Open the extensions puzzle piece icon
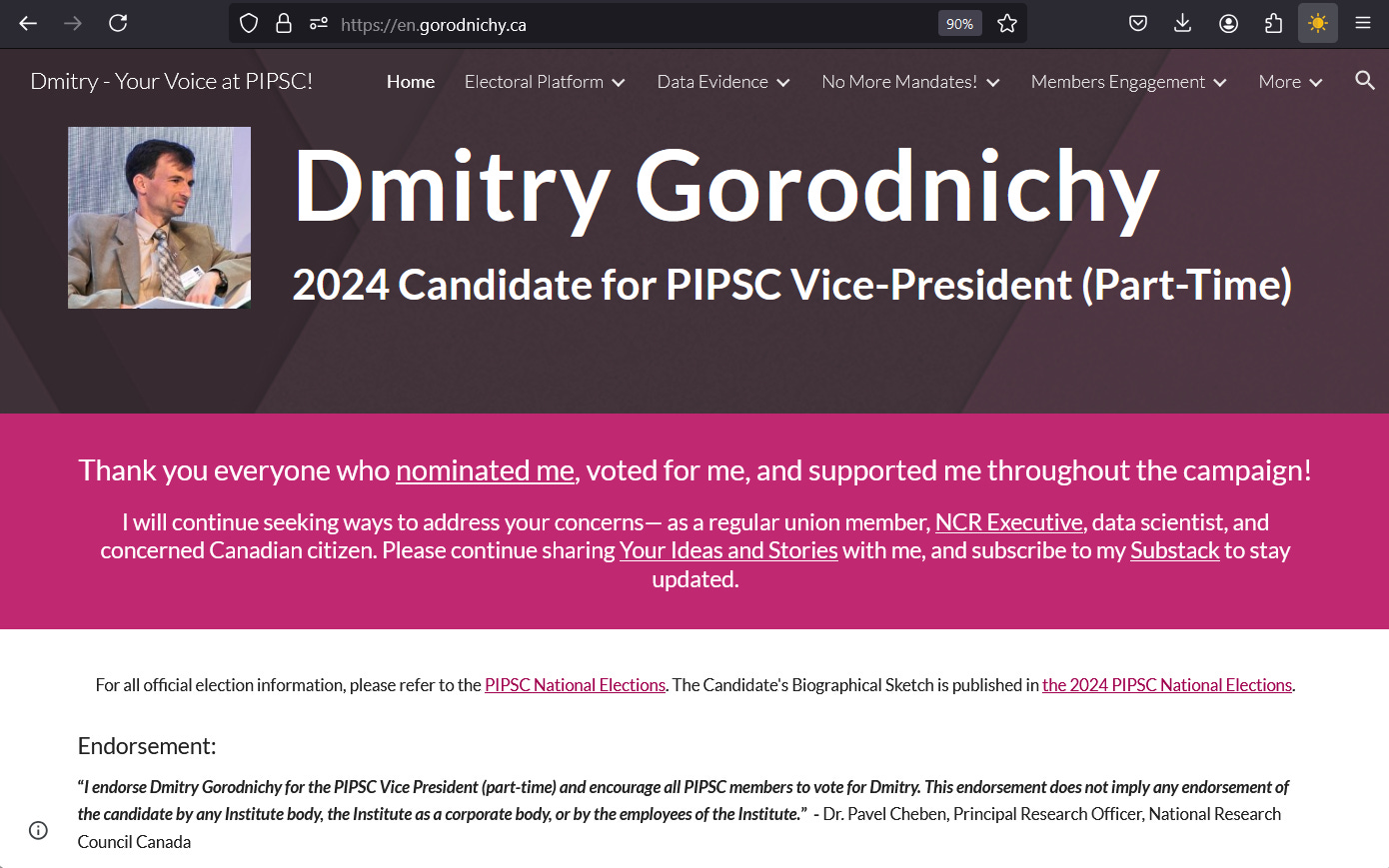The width and height of the screenshot is (1389, 868). [1273, 23]
